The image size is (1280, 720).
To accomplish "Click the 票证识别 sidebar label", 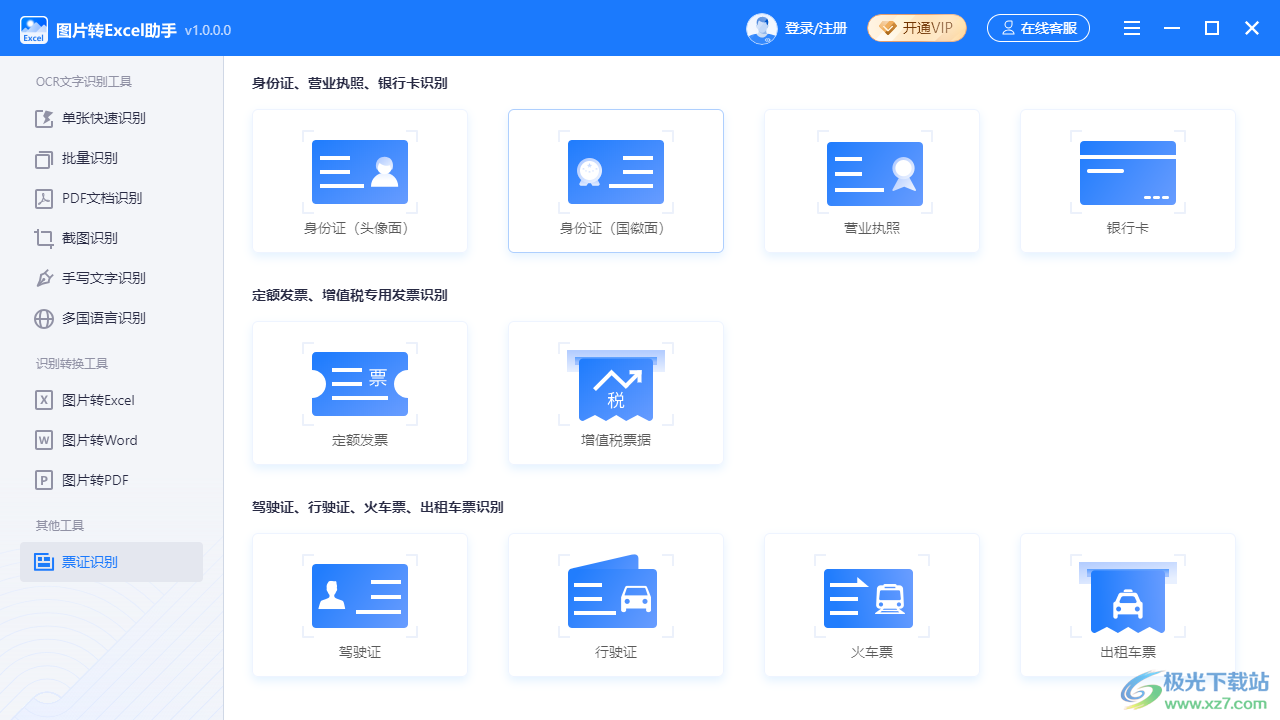I will [x=90, y=562].
